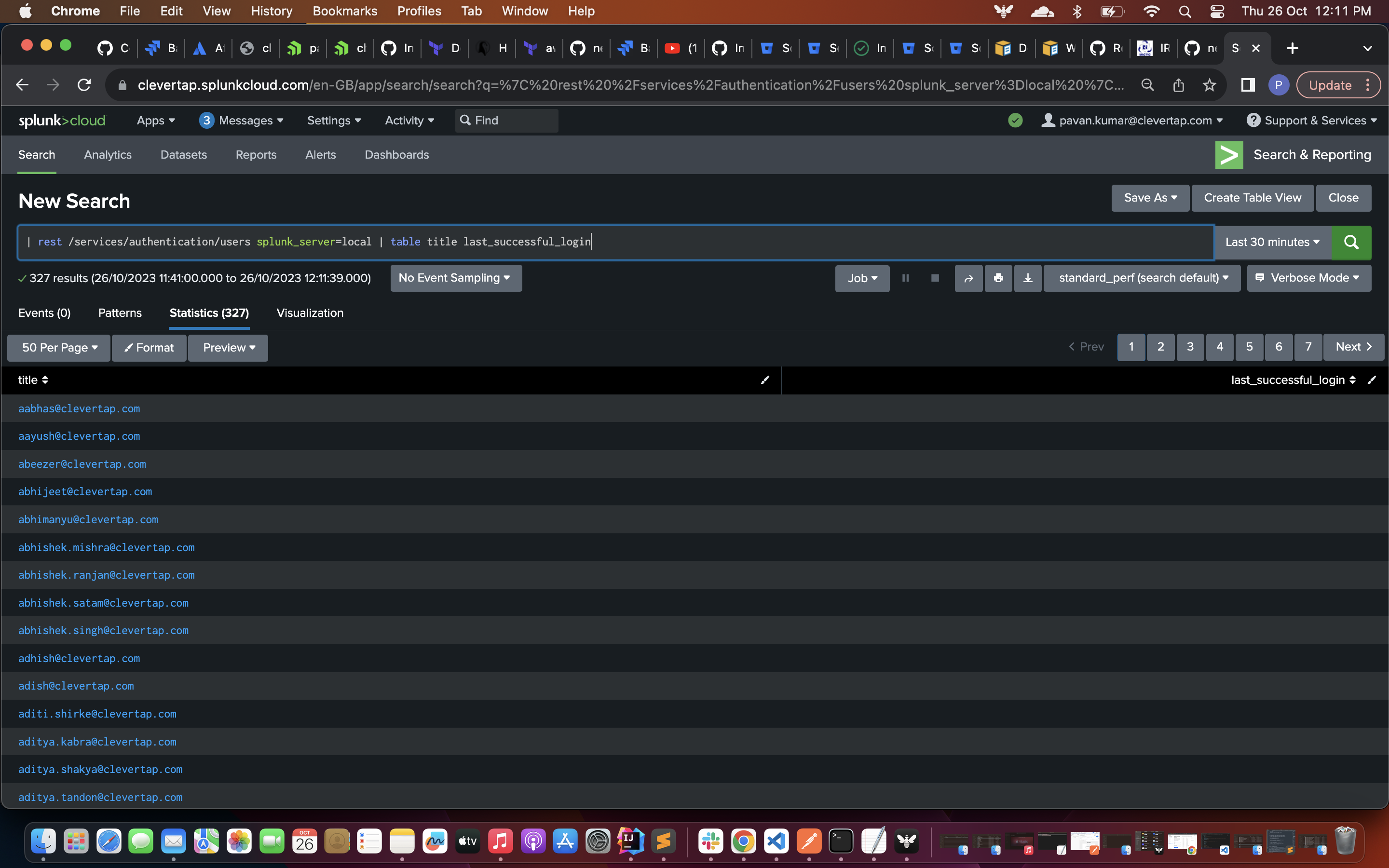Open the 50 Per Page dropdown
1389x868 pixels.
pos(58,348)
